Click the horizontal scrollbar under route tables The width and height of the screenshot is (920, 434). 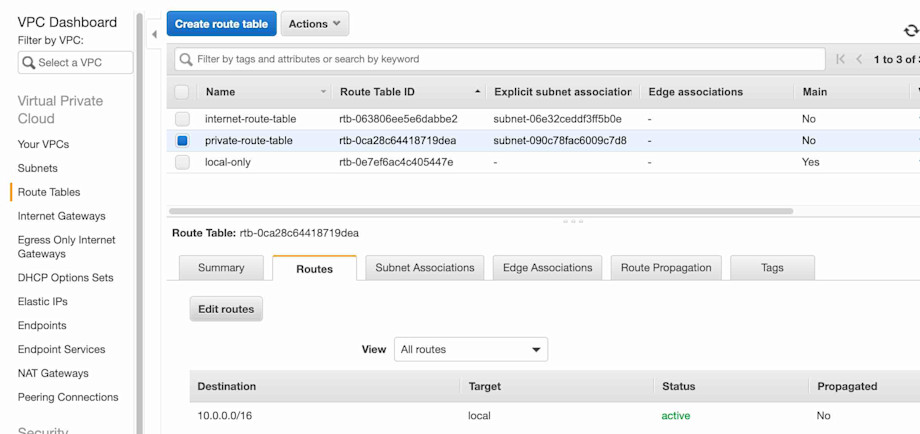481,211
